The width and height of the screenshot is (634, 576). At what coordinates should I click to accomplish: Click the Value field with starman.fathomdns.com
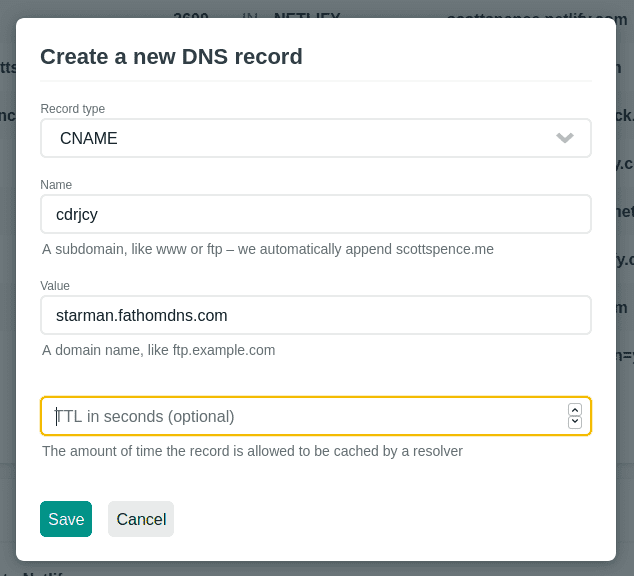(x=315, y=315)
